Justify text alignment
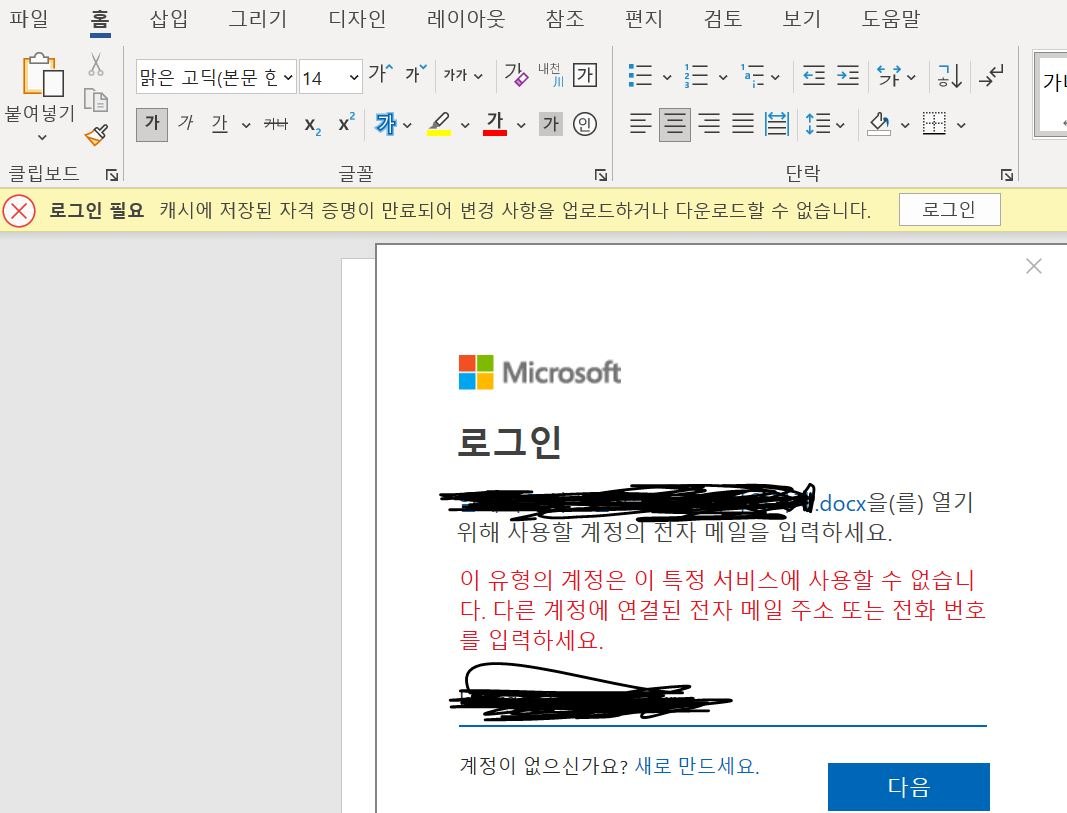 coord(743,124)
